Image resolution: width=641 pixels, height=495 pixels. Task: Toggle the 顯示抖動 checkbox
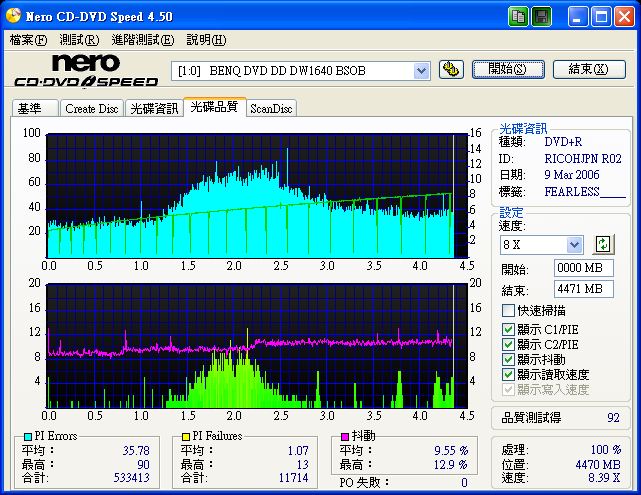(x=508, y=359)
